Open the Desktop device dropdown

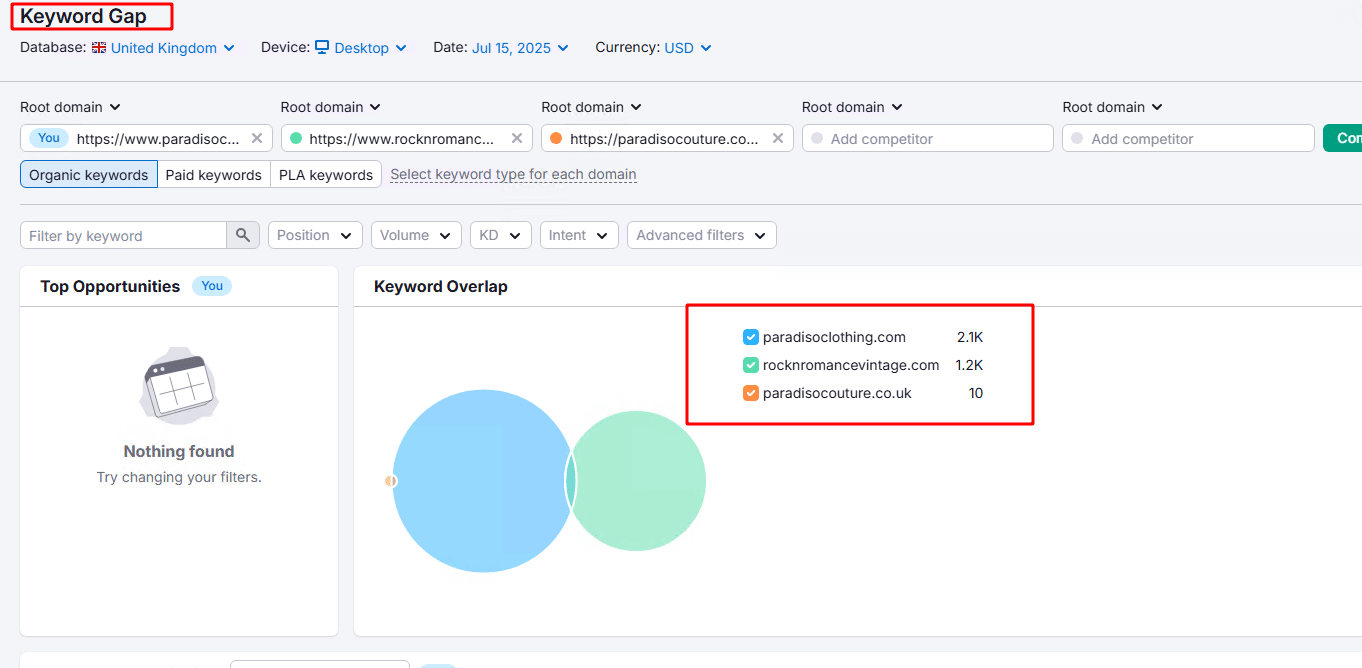370,48
